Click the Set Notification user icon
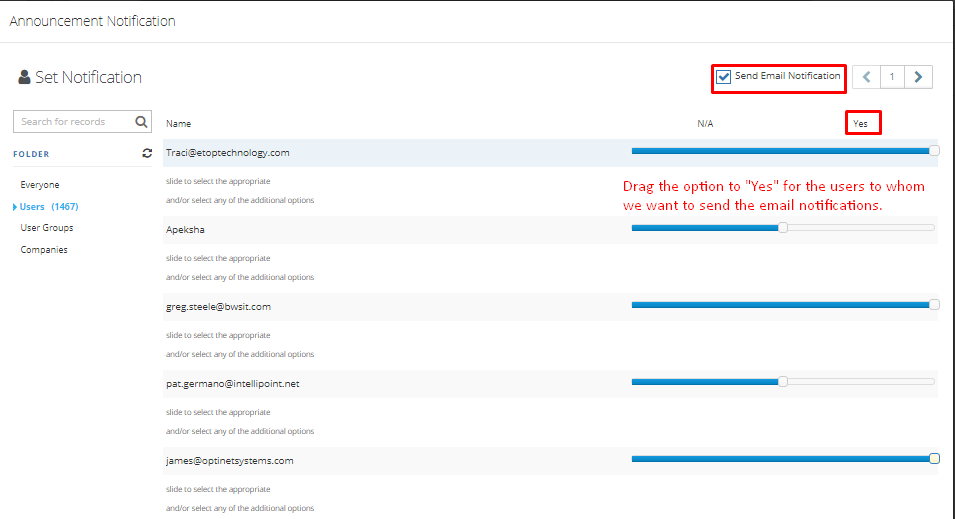955x519 pixels. pyautogui.click(x=24, y=77)
